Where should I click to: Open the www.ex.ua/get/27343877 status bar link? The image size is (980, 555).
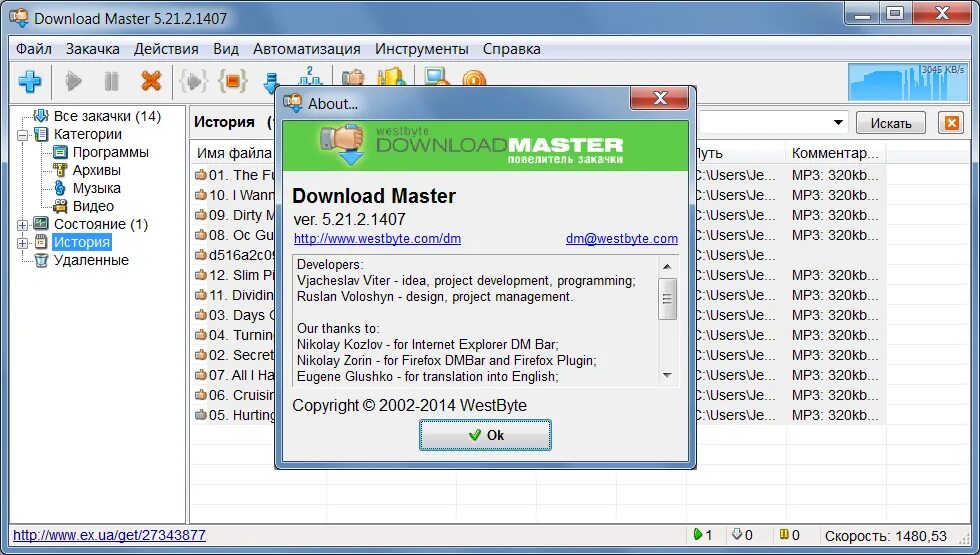(x=109, y=535)
